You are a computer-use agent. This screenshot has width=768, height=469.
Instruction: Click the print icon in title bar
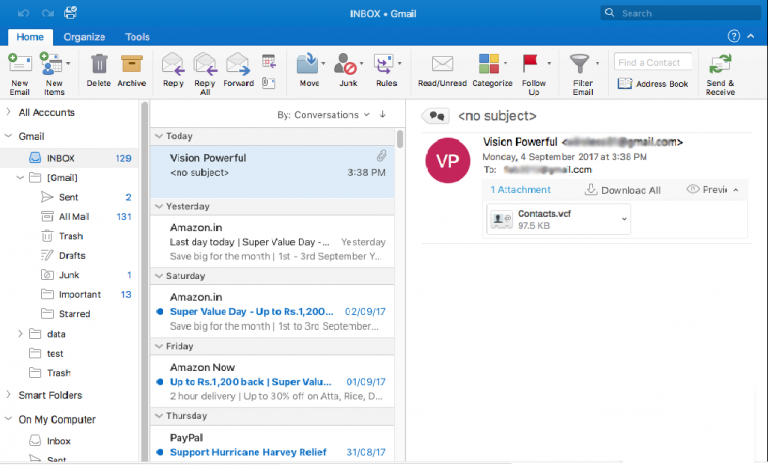[71, 13]
